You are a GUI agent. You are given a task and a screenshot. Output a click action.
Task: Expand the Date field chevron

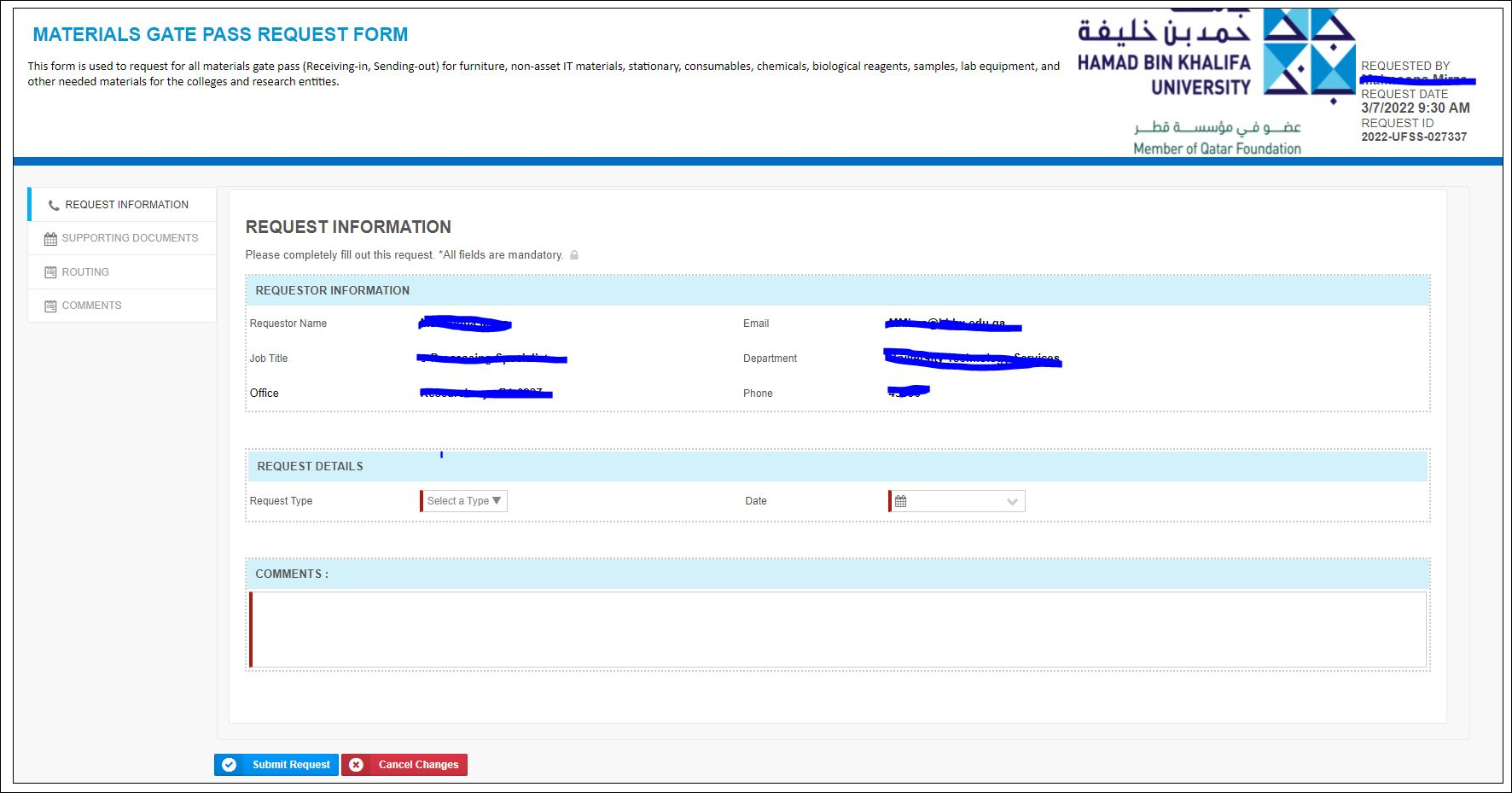point(1012,502)
